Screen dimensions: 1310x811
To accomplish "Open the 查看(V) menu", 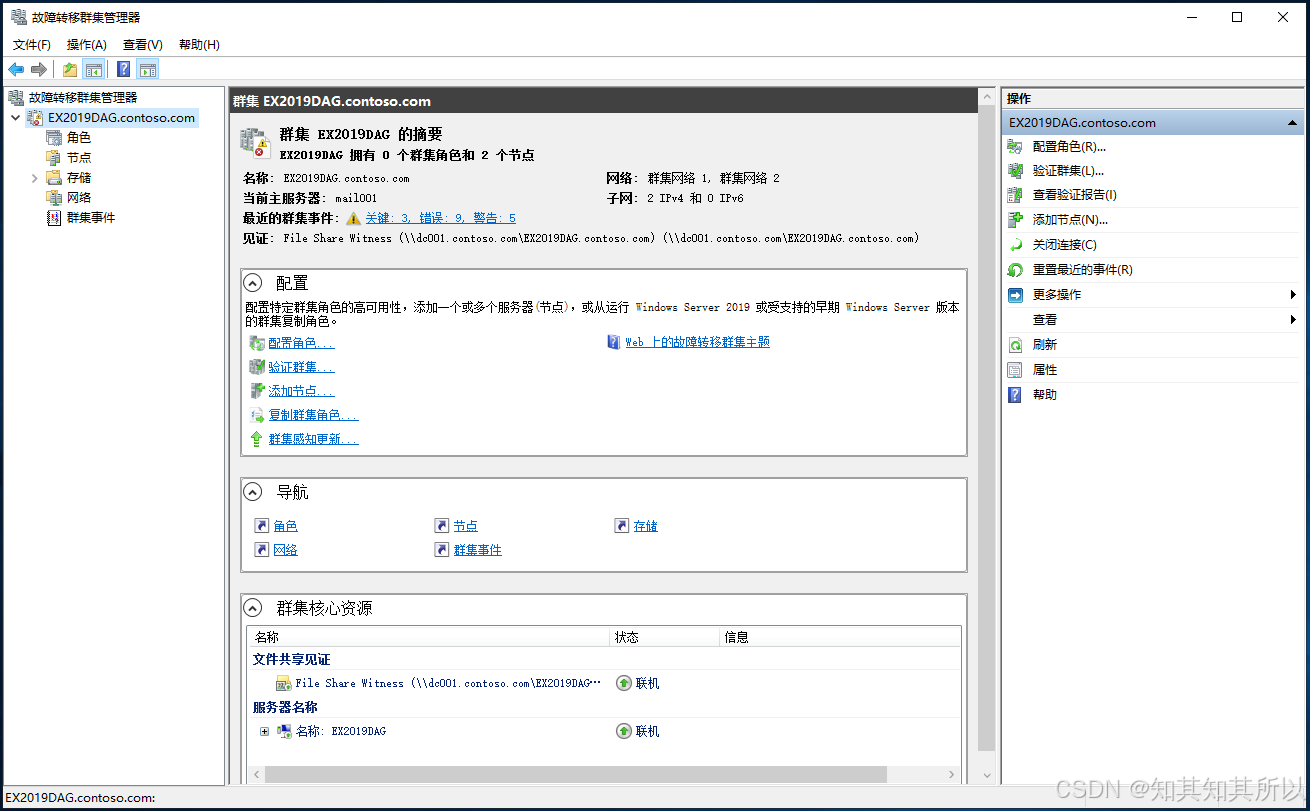I will [x=143, y=44].
